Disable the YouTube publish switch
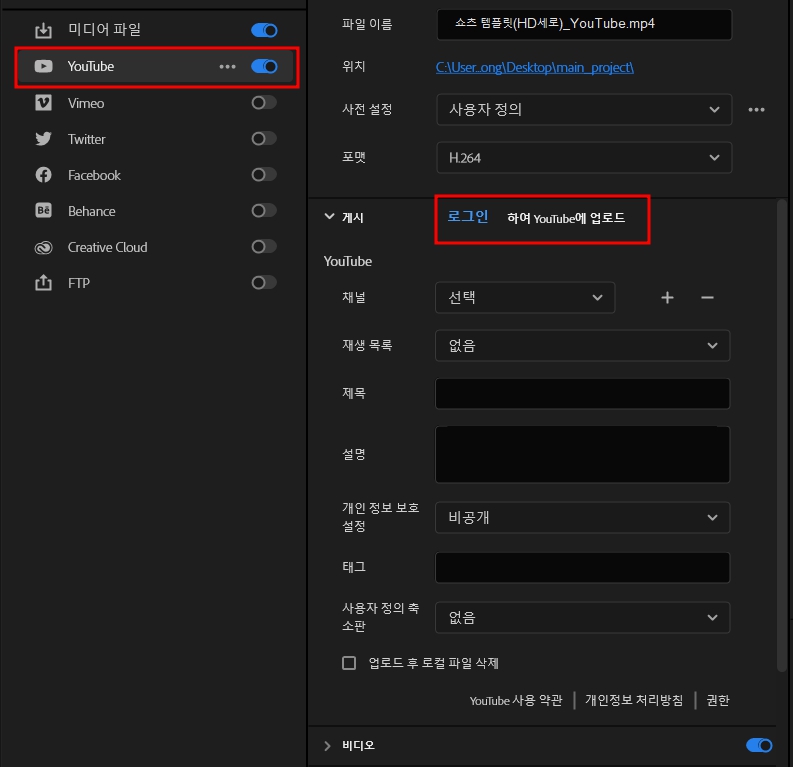The image size is (793, 767). (264, 66)
